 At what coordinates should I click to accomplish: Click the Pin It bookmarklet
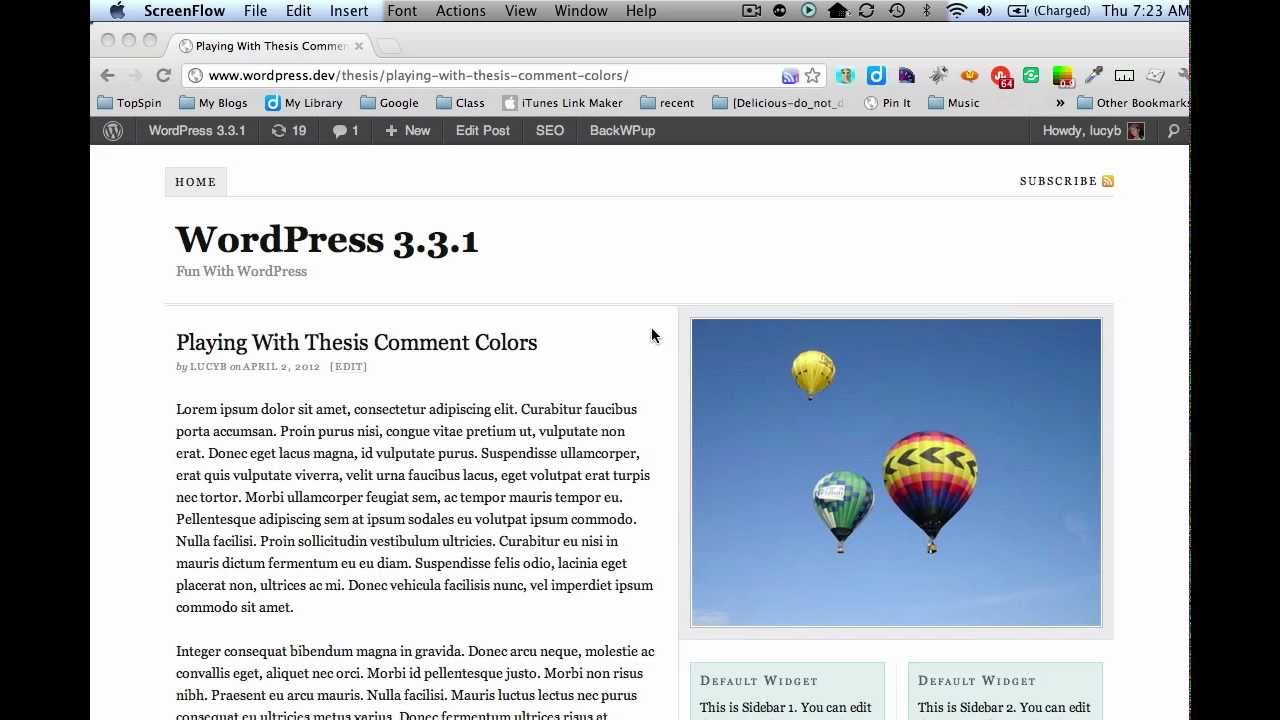(x=887, y=102)
